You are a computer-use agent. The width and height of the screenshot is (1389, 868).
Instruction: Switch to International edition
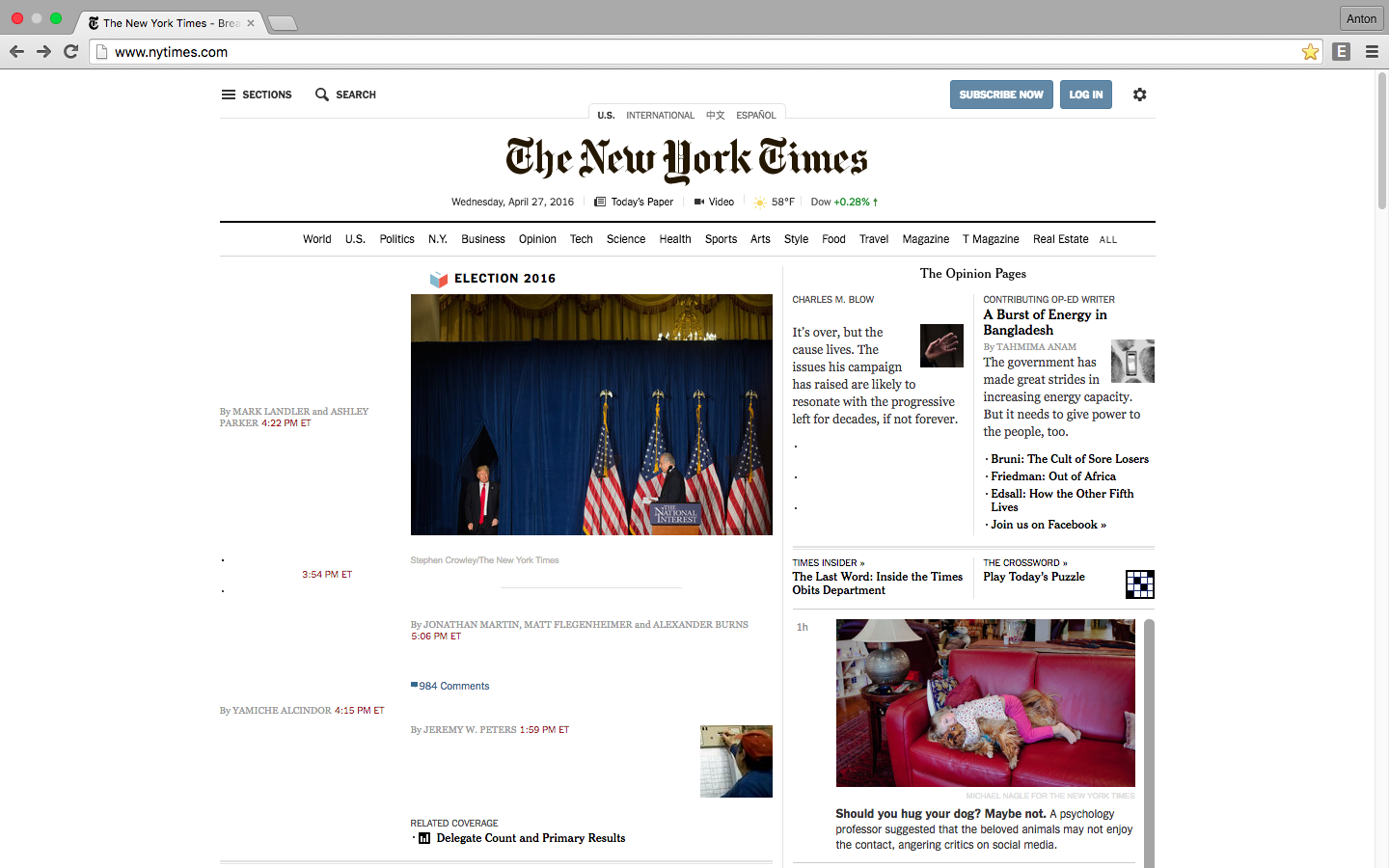click(x=660, y=115)
